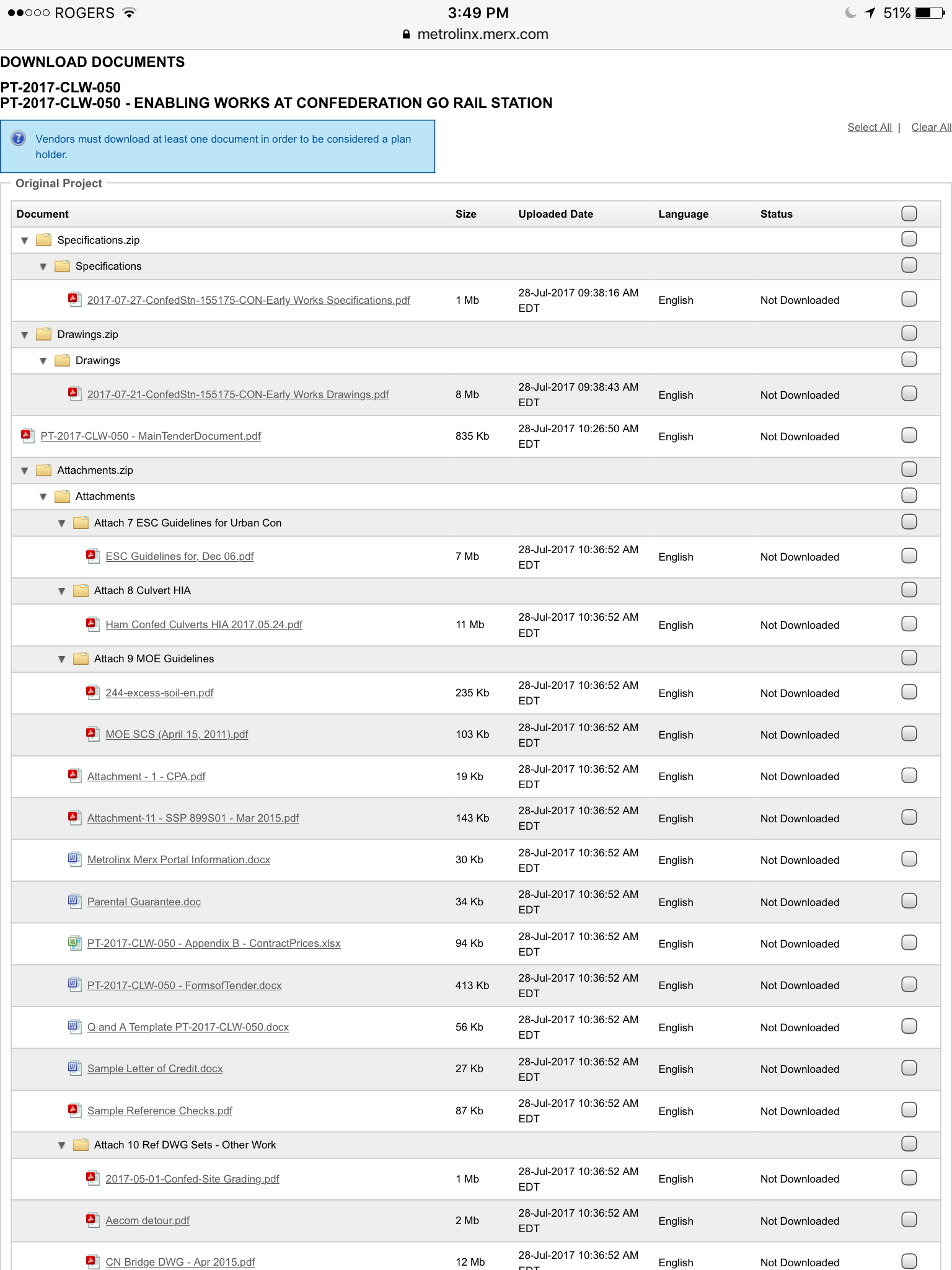This screenshot has width=952, height=1270.
Task: Click Word icon beside Sample Letter of Credit
Action: (74, 1068)
